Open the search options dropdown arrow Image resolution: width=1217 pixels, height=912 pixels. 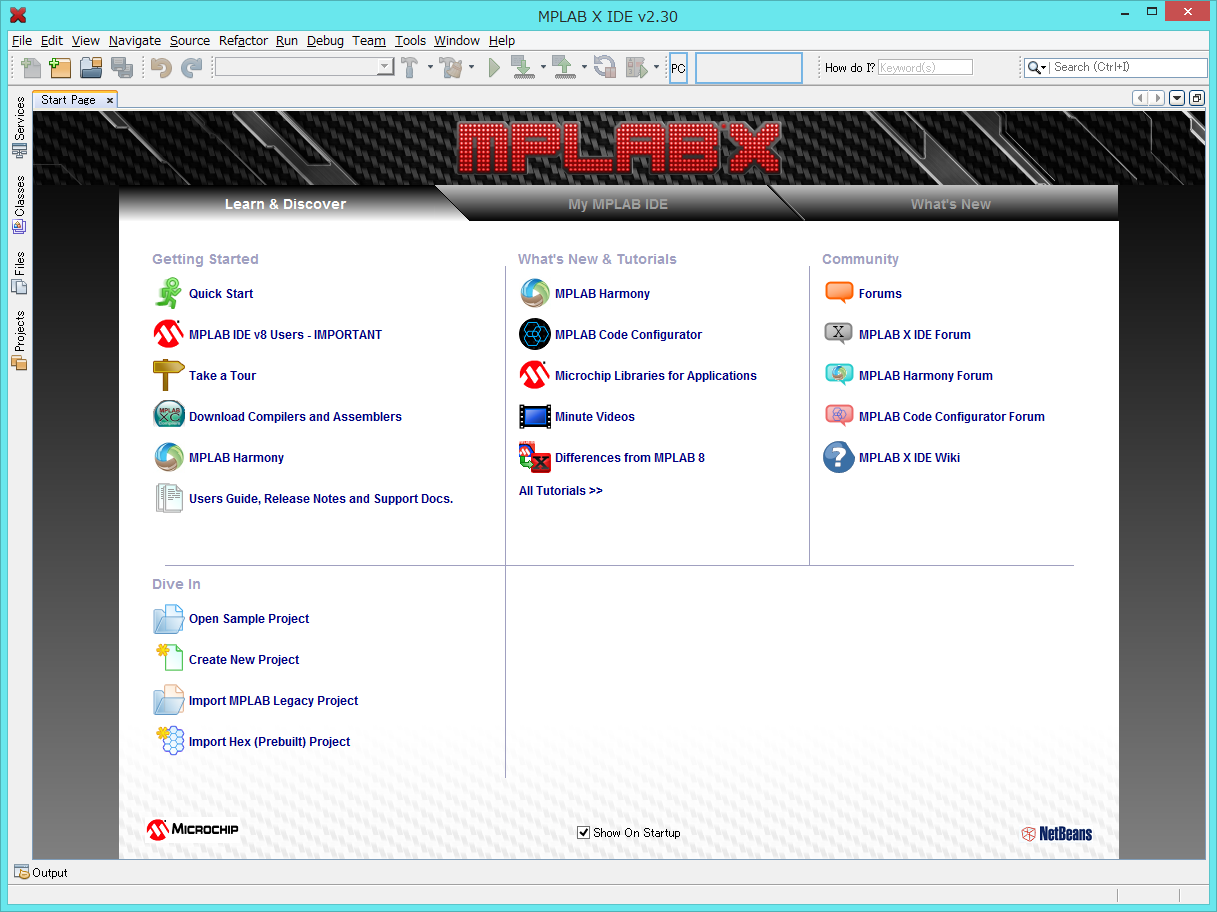1037,68
